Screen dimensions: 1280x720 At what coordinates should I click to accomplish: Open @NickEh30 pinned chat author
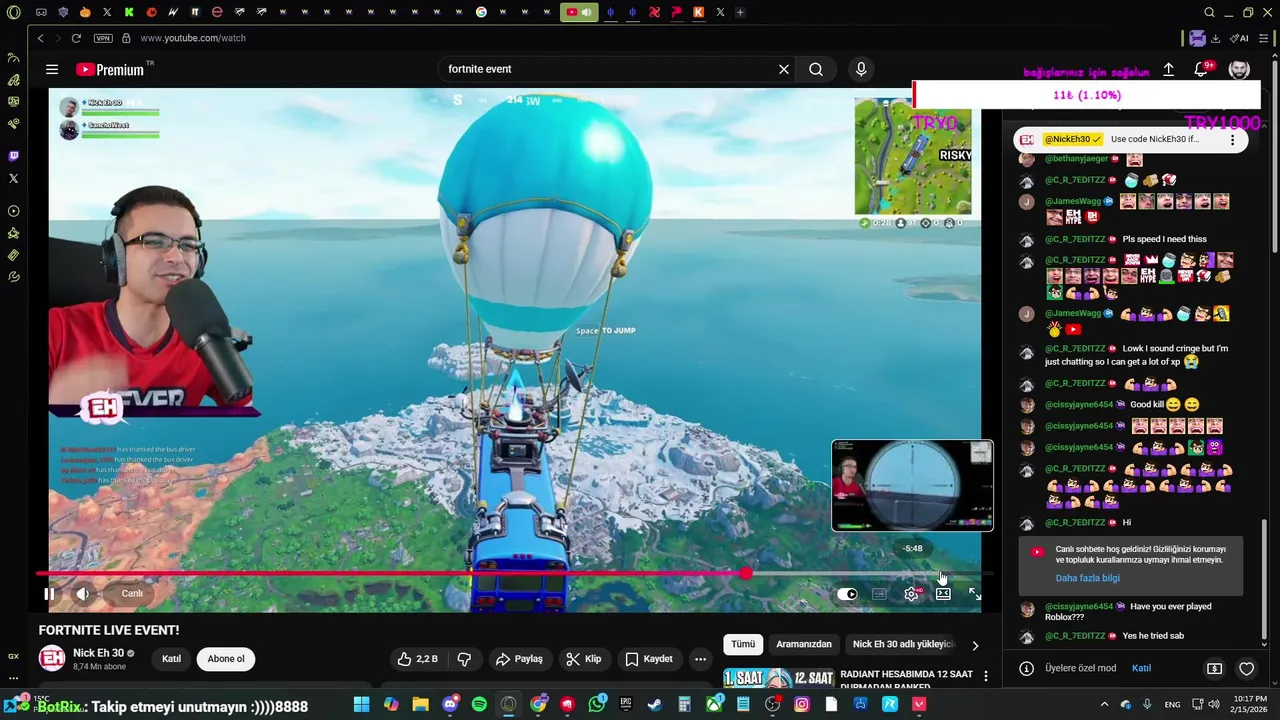tap(1073, 140)
